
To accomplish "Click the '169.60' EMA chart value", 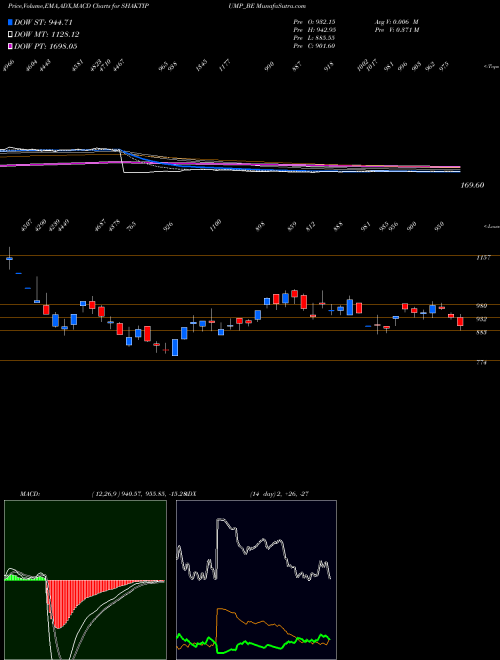I will click(x=471, y=185).
